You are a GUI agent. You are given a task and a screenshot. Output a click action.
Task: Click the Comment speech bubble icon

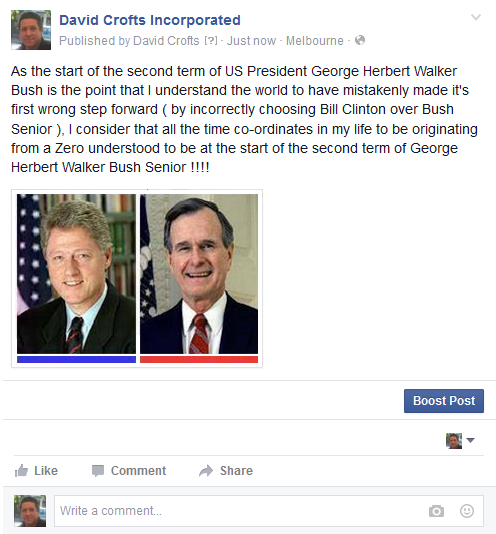pyautogui.click(x=98, y=471)
